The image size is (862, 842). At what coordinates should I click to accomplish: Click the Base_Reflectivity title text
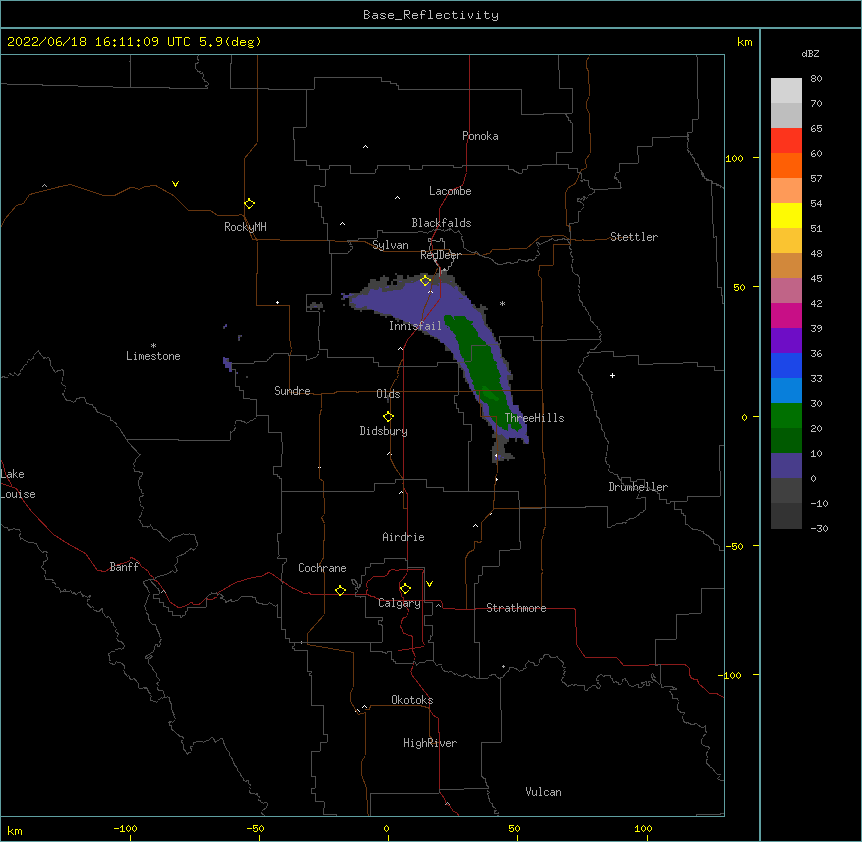(x=431, y=15)
